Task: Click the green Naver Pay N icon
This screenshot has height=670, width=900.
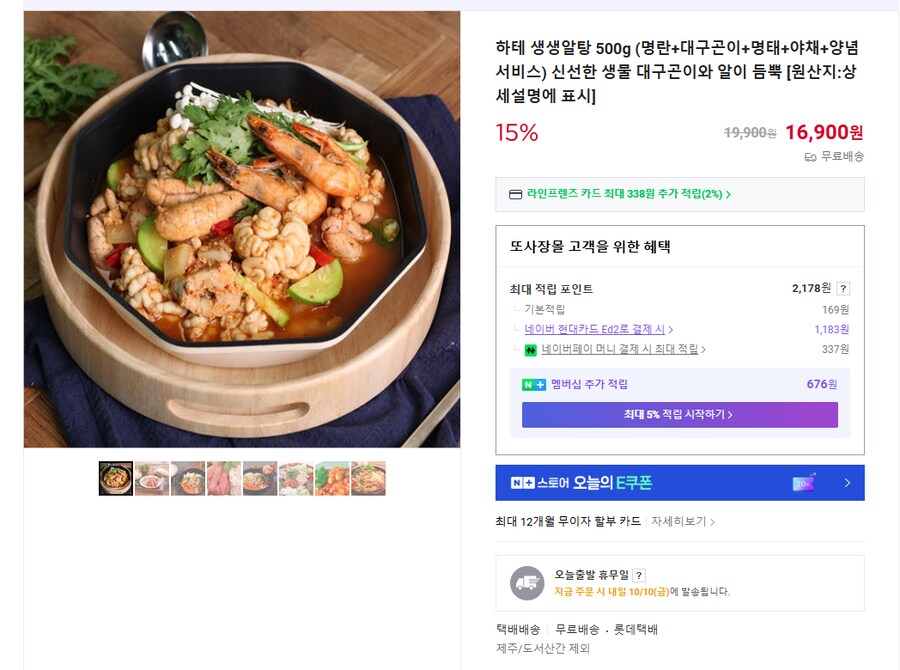Action: click(531, 350)
